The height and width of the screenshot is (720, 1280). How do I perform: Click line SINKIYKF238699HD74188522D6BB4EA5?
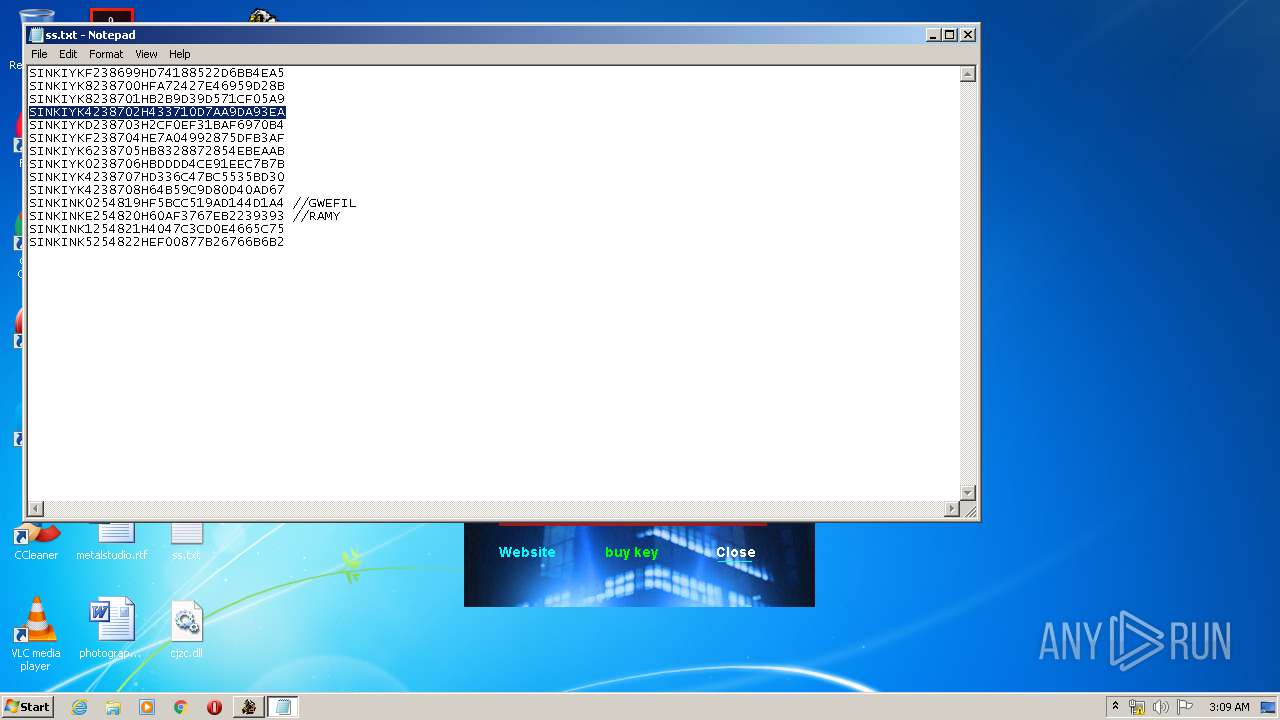tap(157, 73)
